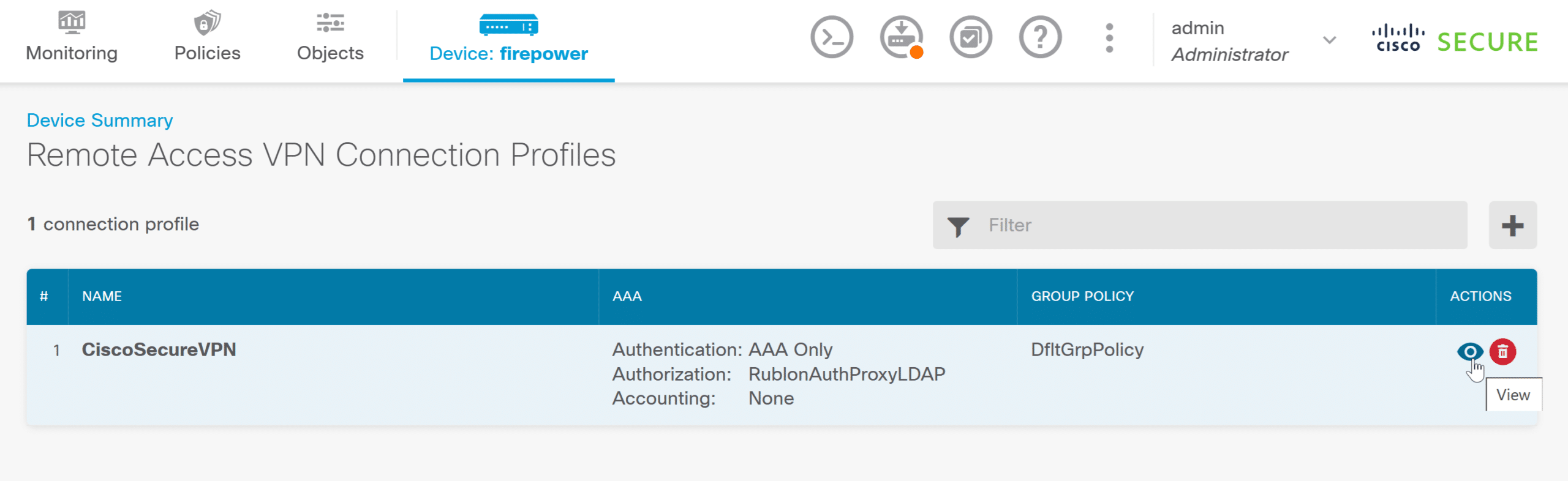The width and height of the screenshot is (1568, 481).
Task: View CiscoSecureVPN profile via eye icon
Action: (x=1469, y=352)
